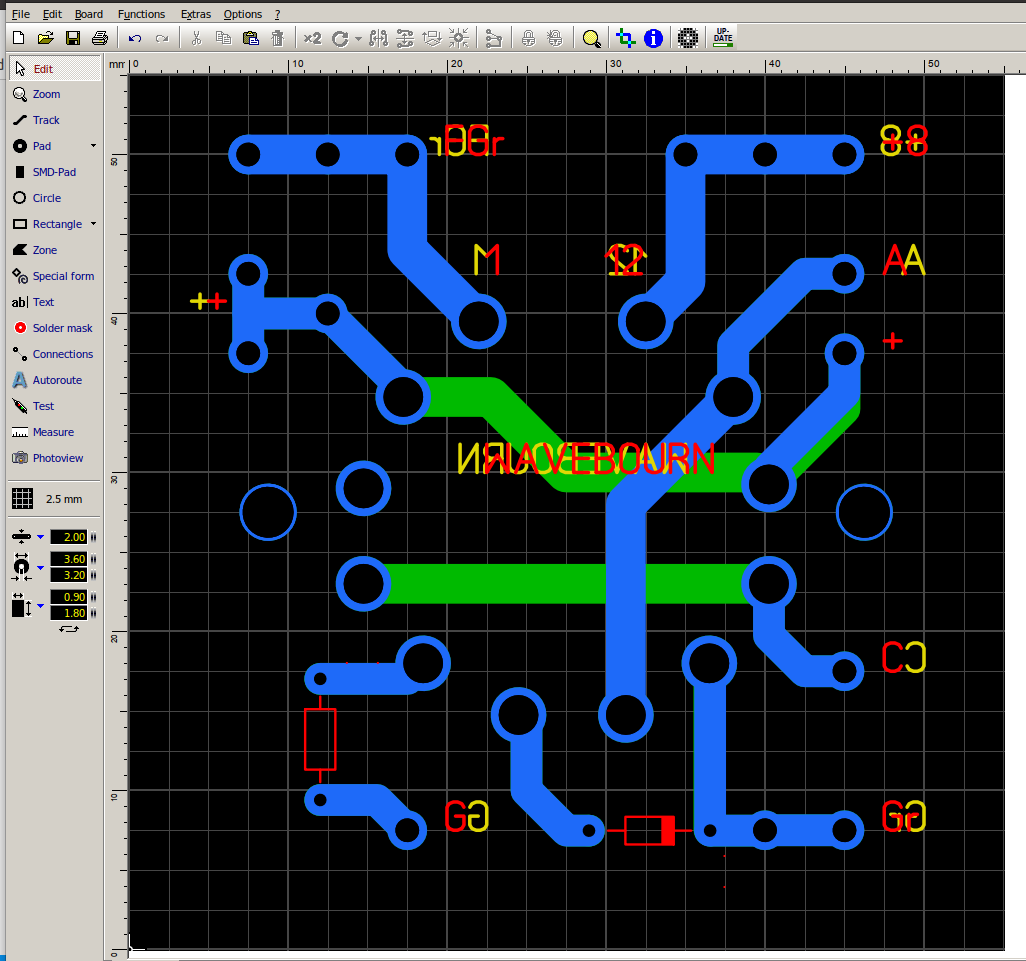Select the Special form tool

[55, 276]
